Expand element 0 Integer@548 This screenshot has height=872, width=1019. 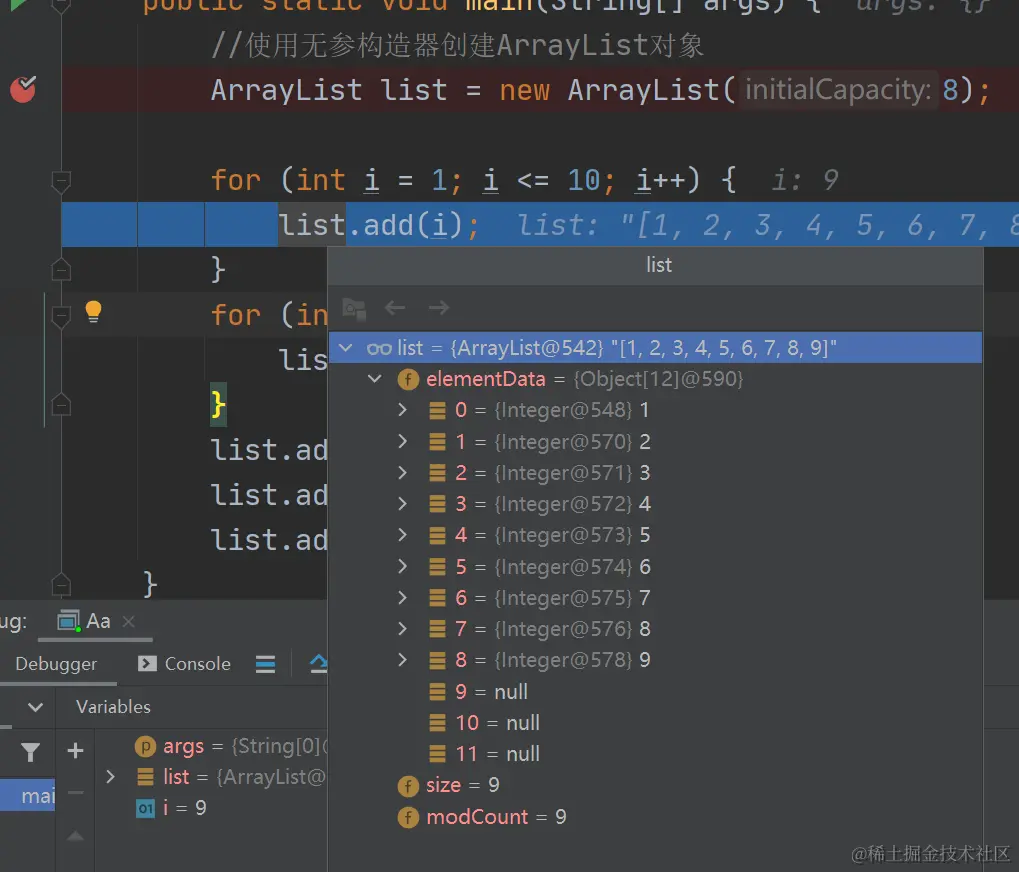(402, 409)
